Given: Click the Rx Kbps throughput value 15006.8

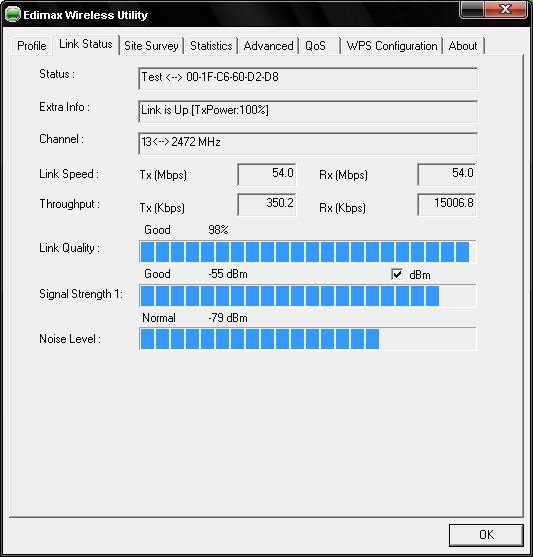Looking at the screenshot, I should [447, 204].
